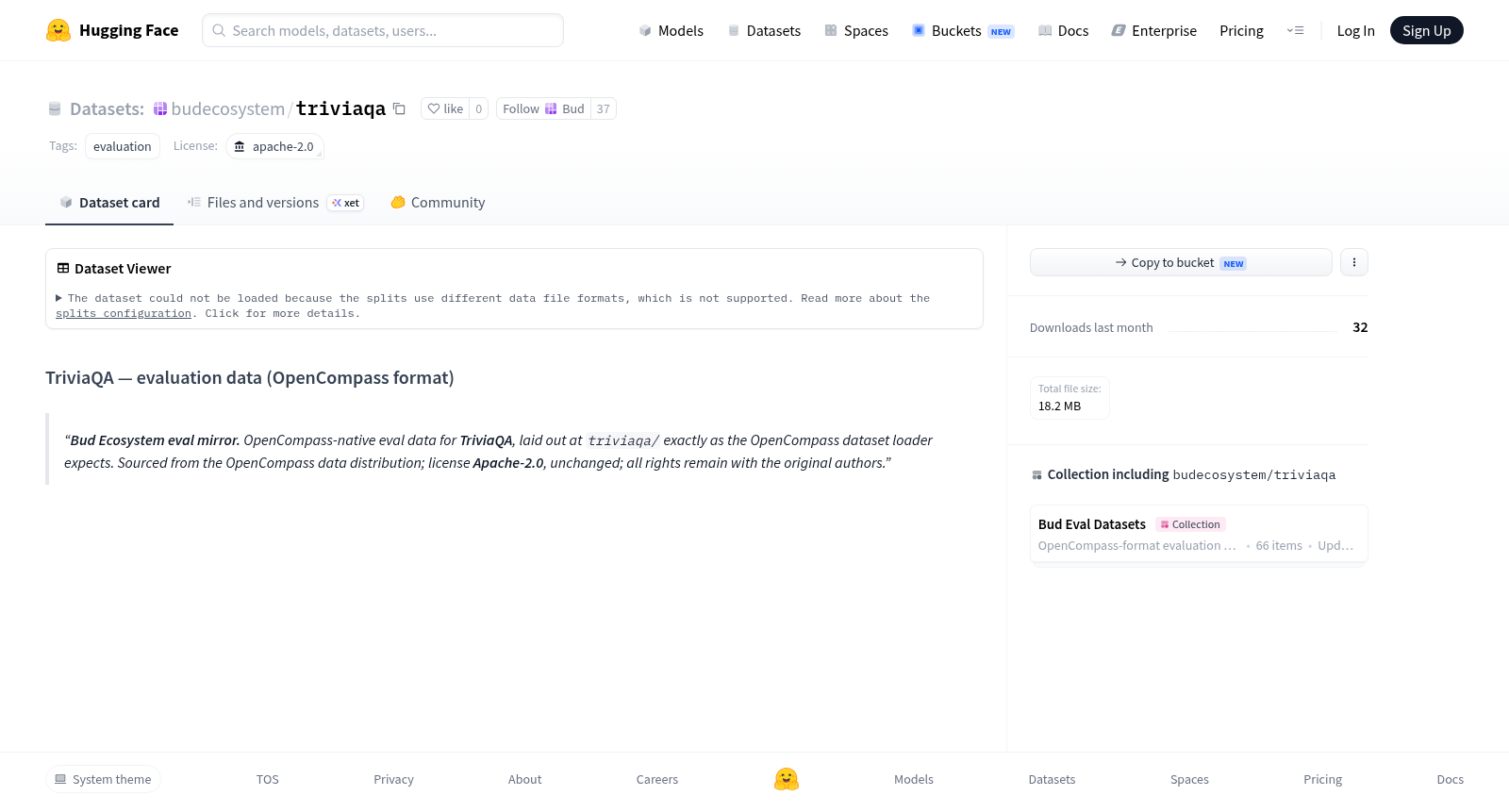
Task: Open Enterprise in the top navigation
Action: [x=1154, y=30]
